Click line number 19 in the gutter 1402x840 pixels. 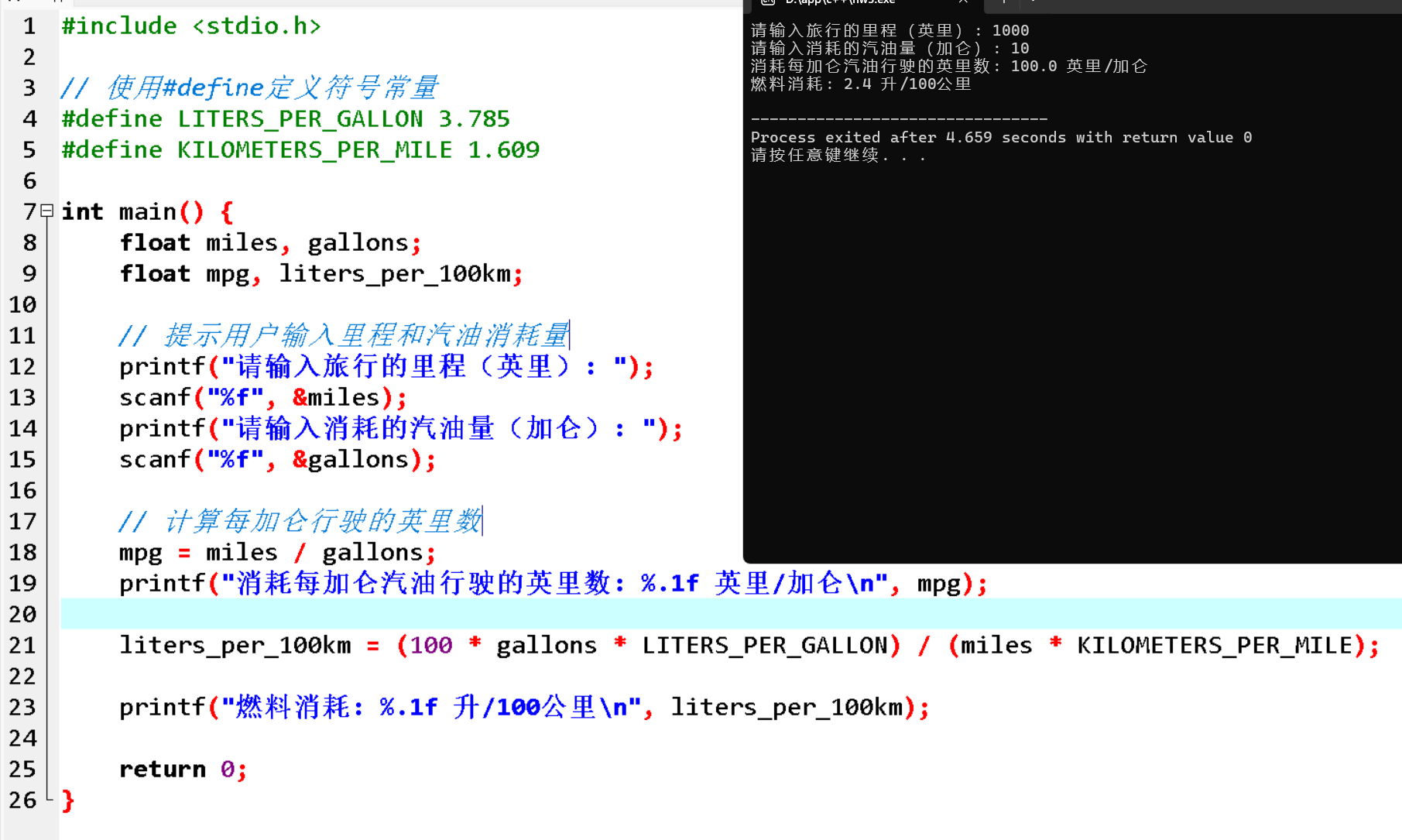tap(22, 584)
